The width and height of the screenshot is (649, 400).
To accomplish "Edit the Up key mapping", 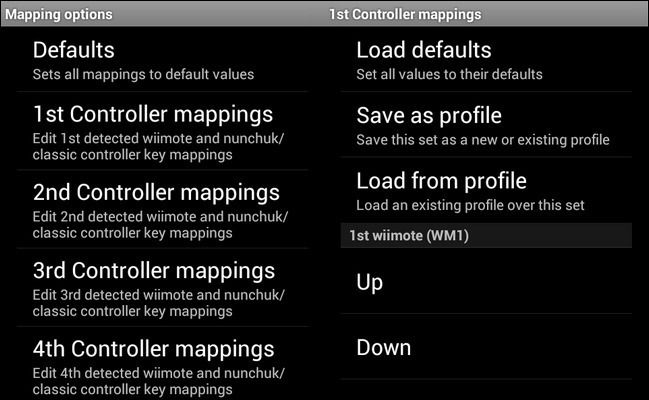I will pyautogui.click(x=370, y=283).
